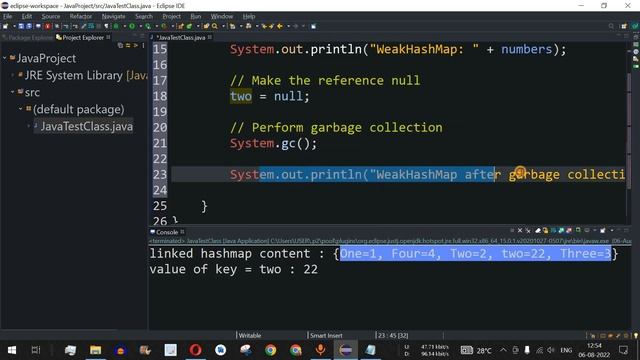Screen dimensions: 640x360
Task: Click the Coverage run toolbar icon
Action: 147,26
